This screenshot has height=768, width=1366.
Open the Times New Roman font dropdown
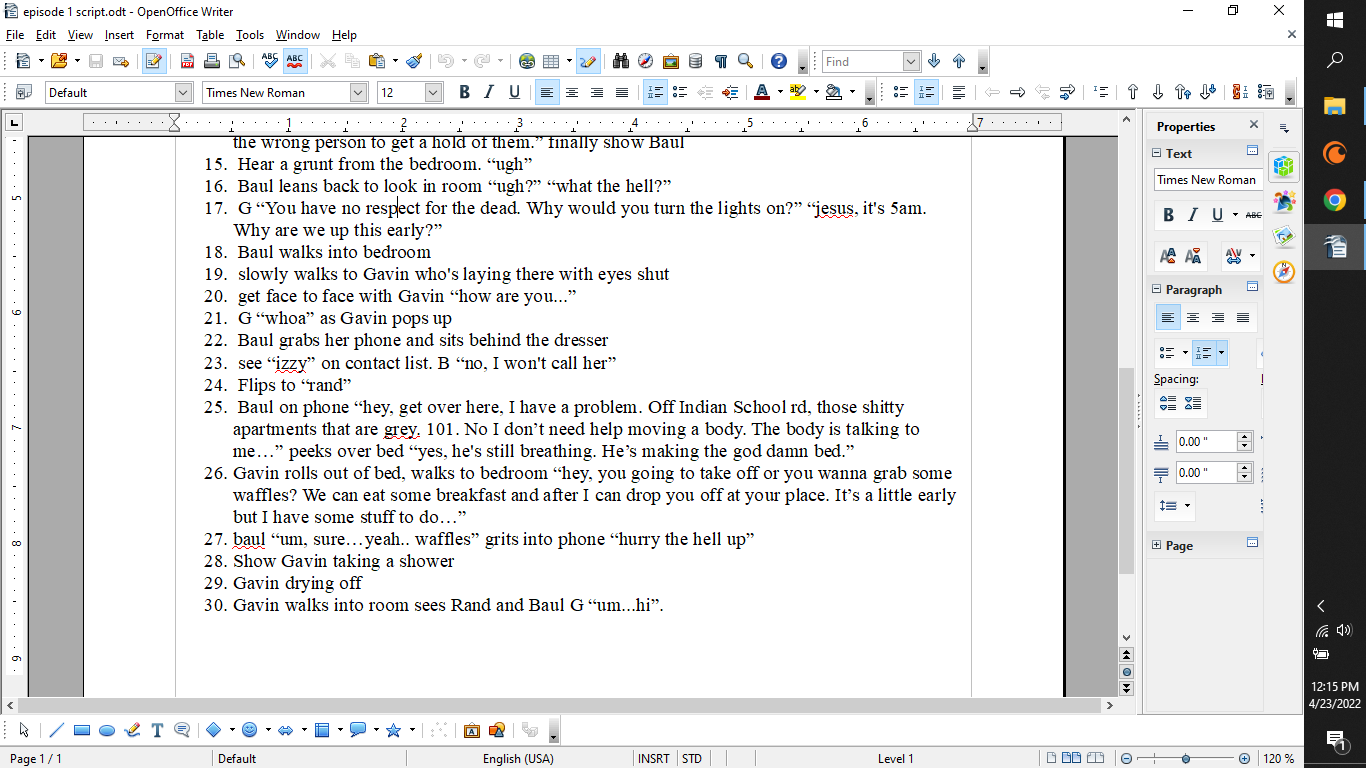point(358,92)
